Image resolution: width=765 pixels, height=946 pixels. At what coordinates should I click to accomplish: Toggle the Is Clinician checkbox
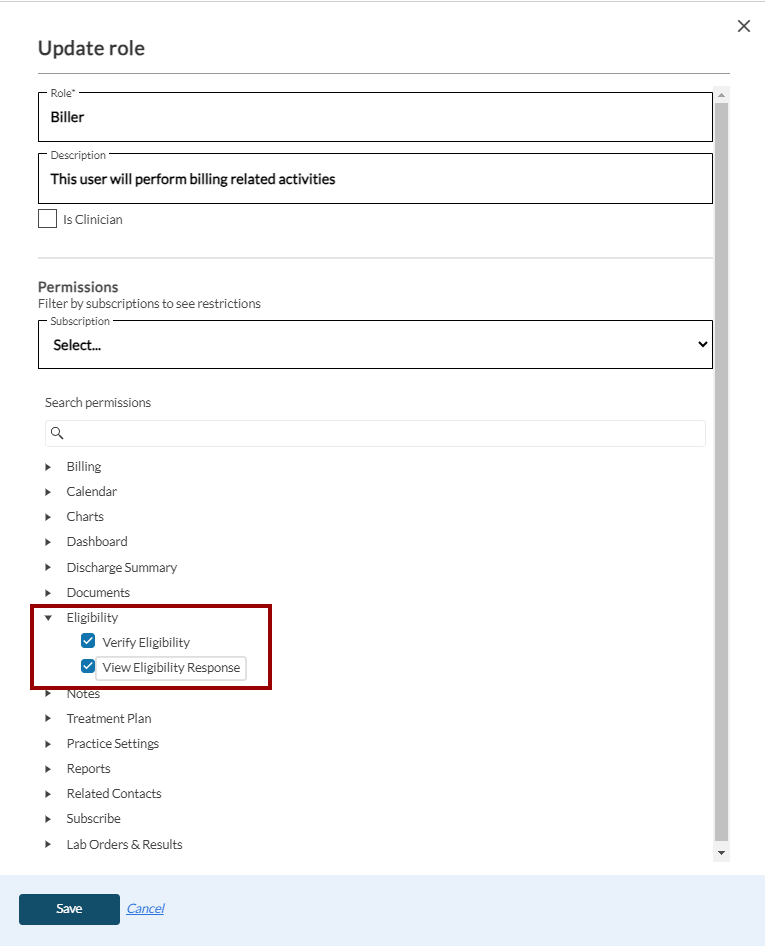click(x=47, y=219)
